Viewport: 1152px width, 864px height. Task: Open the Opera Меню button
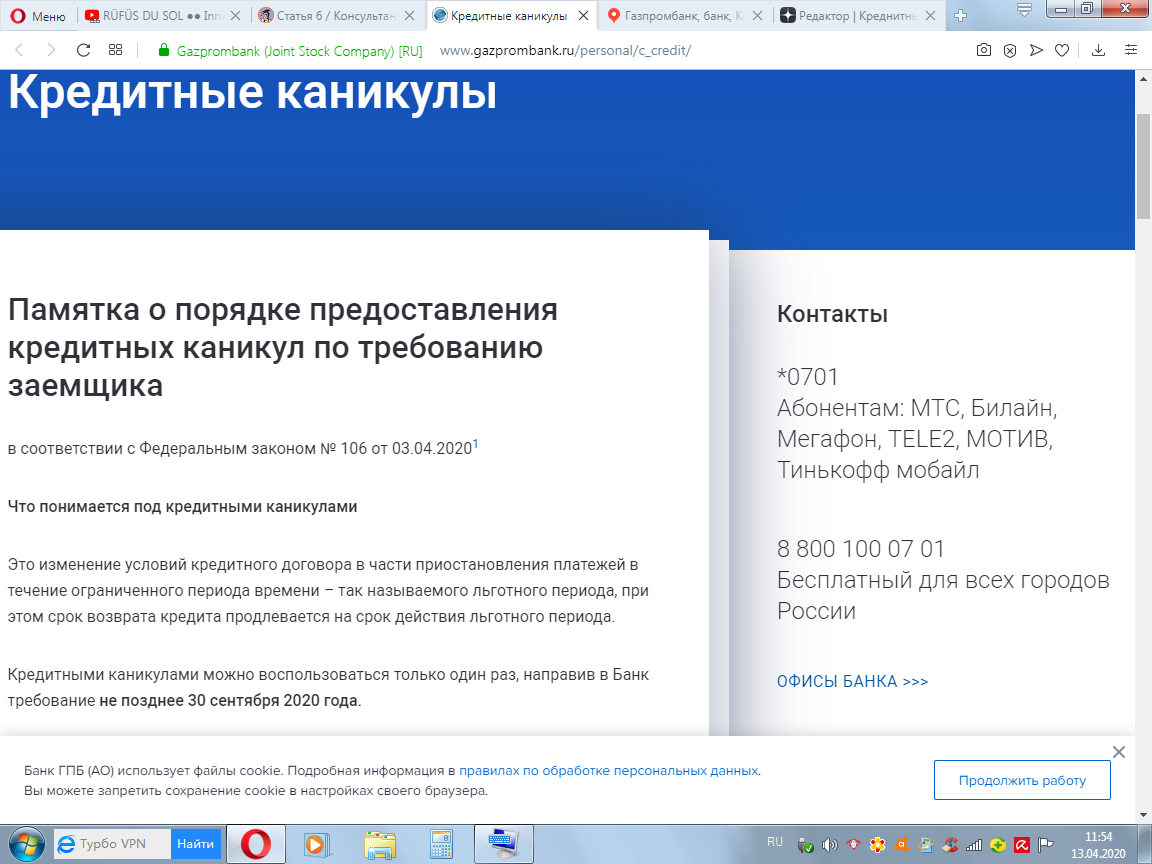click(37, 16)
